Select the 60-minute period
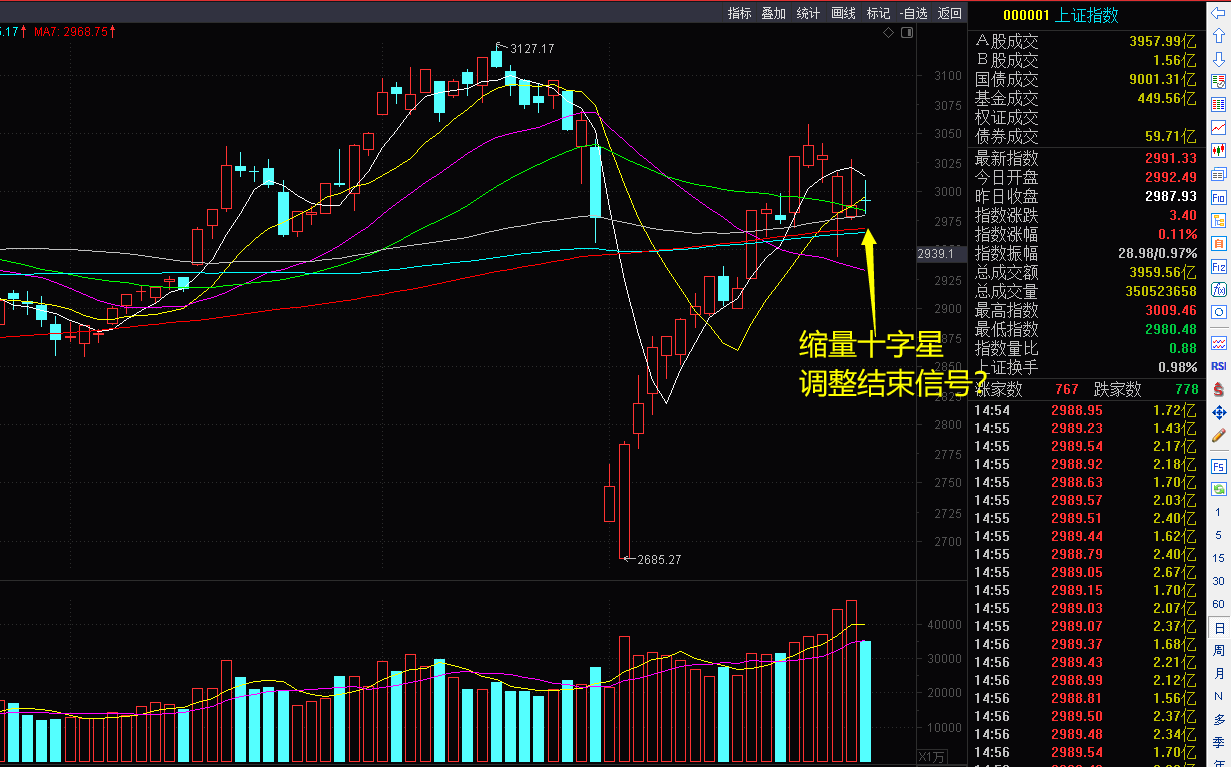This screenshot has width=1231, height=767. tap(1218, 604)
